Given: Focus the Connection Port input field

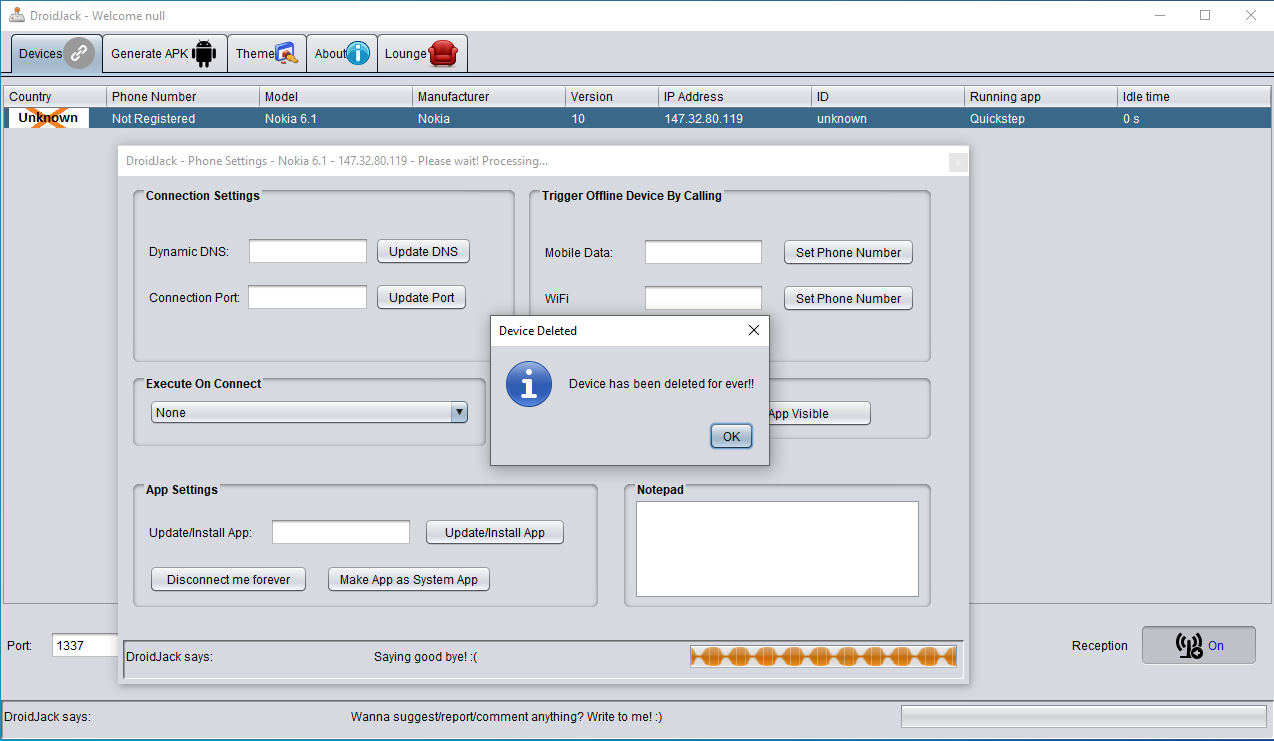Looking at the screenshot, I should point(308,297).
